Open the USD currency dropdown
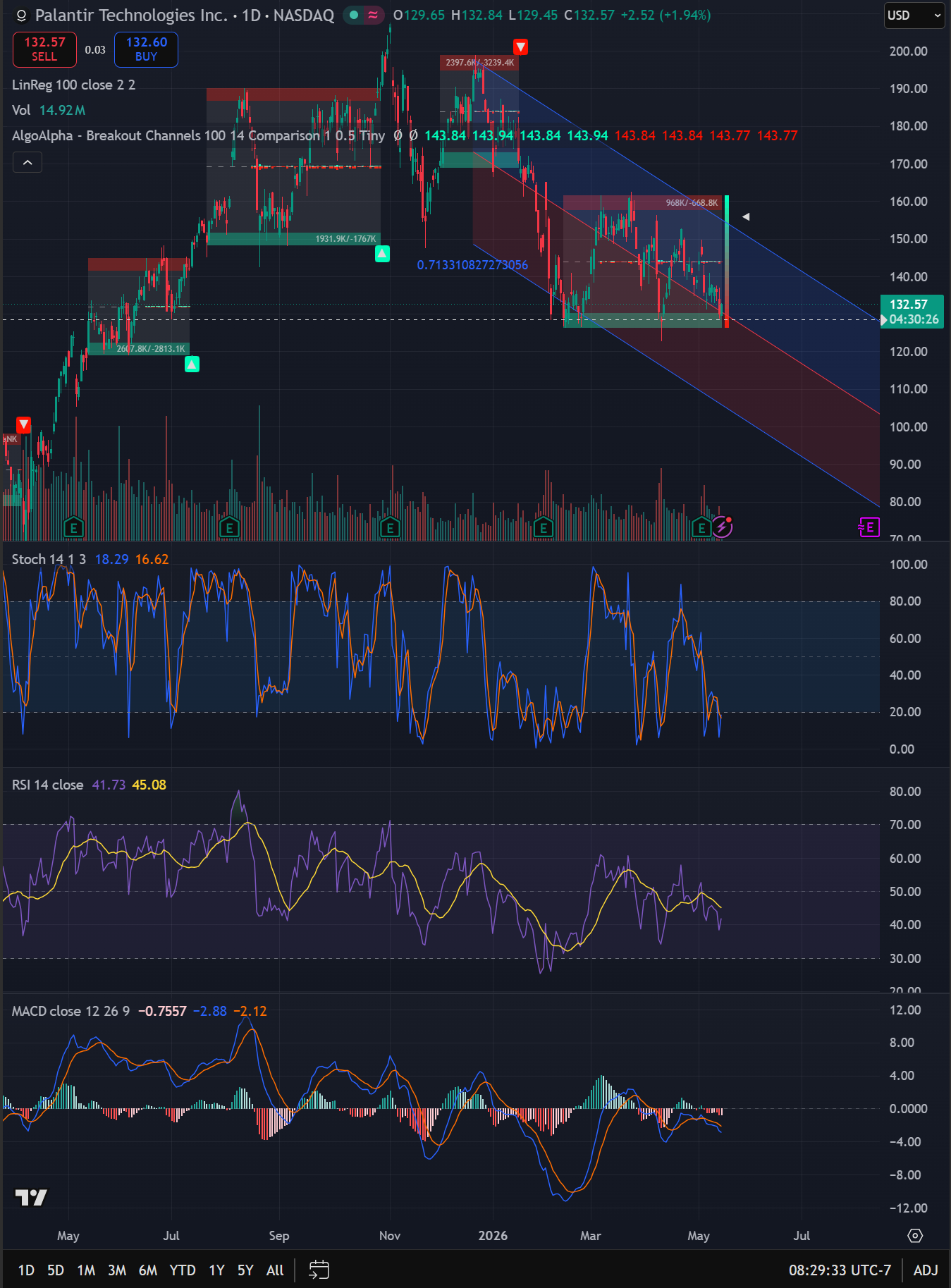This screenshot has width=951, height=1288. (914, 16)
